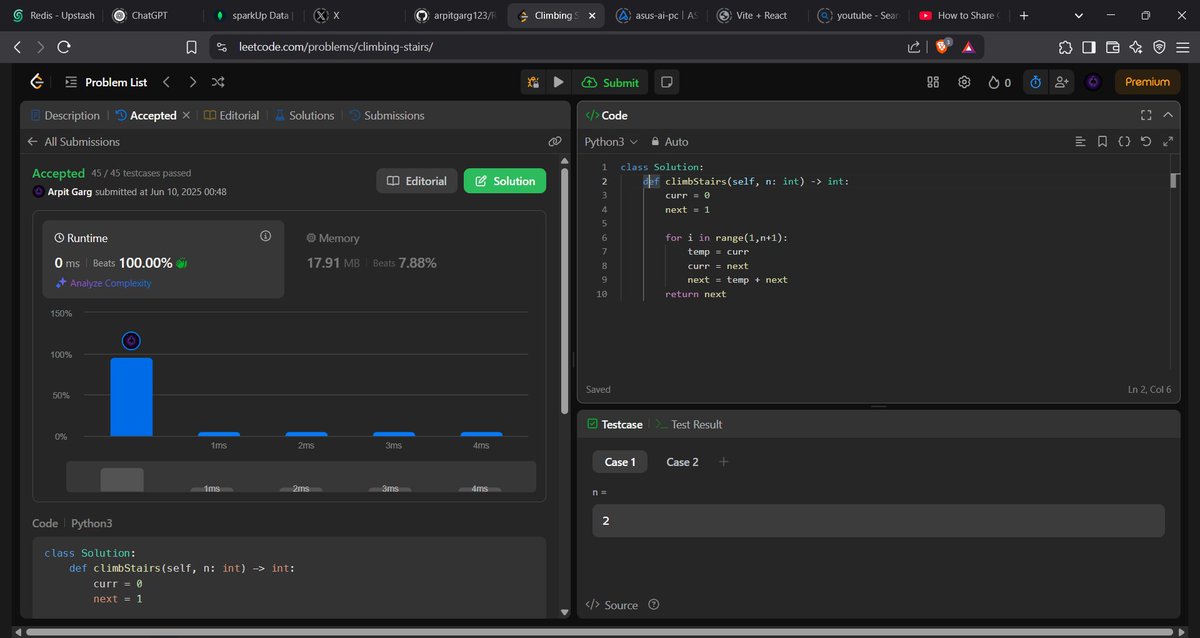Image resolution: width=1200 pixels, height=638 pixels.
Task: Pick a random problem with shuffle icon
Action: coord(217,82)
